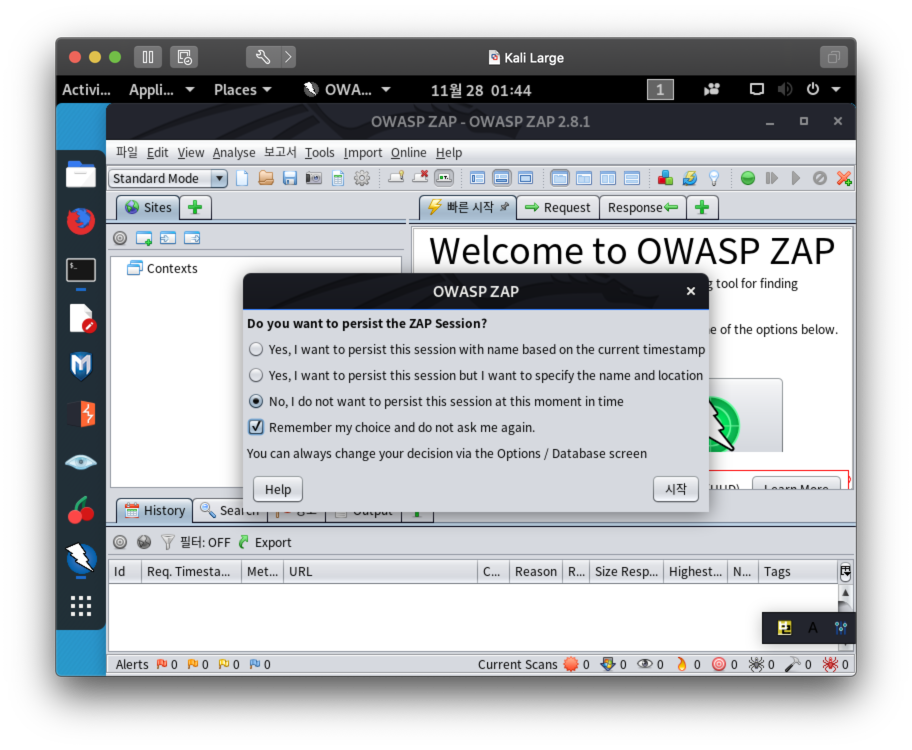
Task: Click the Burp Suite orange icon in dock
Action: point(81,414)
